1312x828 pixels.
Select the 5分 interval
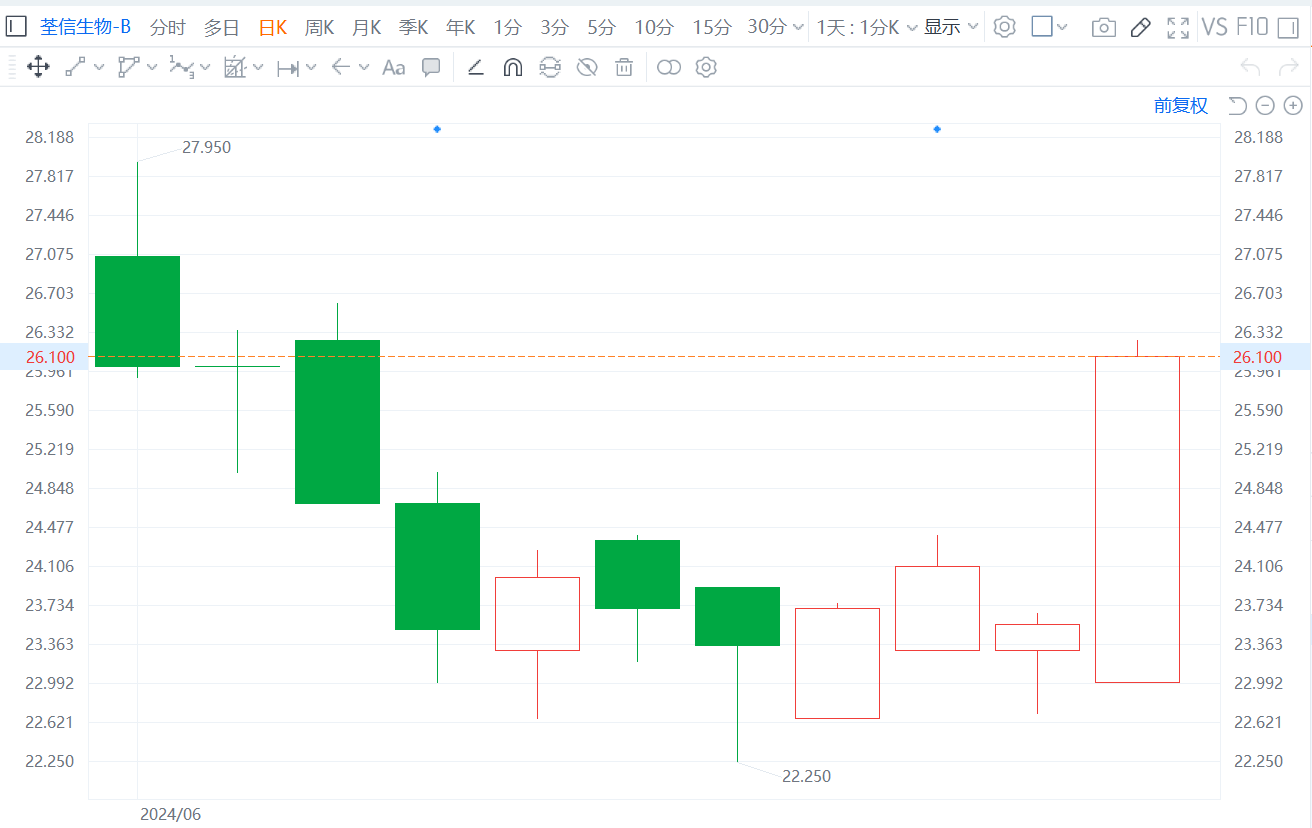pos(602,28)
